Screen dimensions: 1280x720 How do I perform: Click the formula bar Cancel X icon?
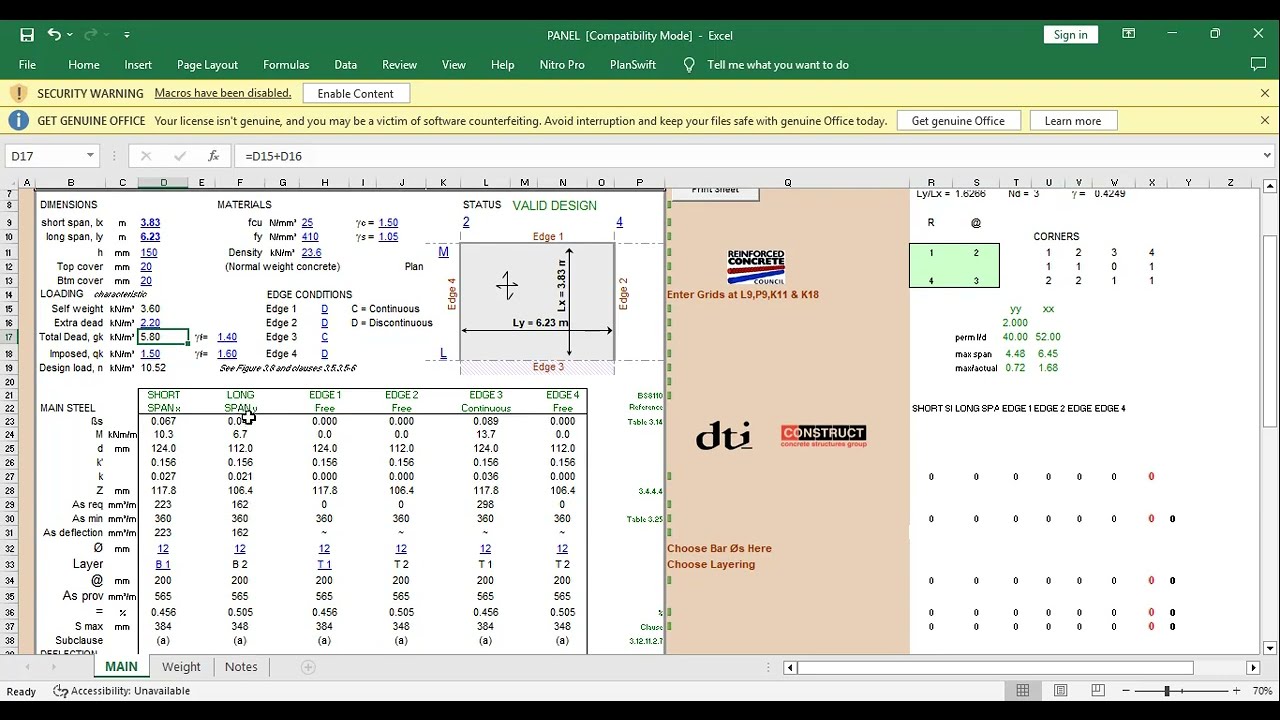(146, 156)
